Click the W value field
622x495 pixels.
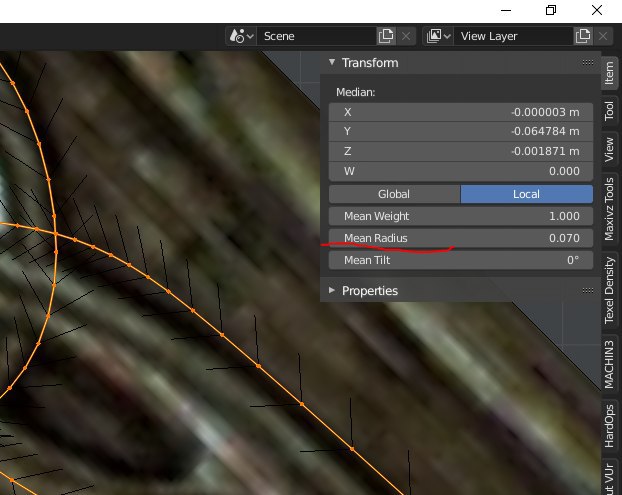(x=461, y=171)
